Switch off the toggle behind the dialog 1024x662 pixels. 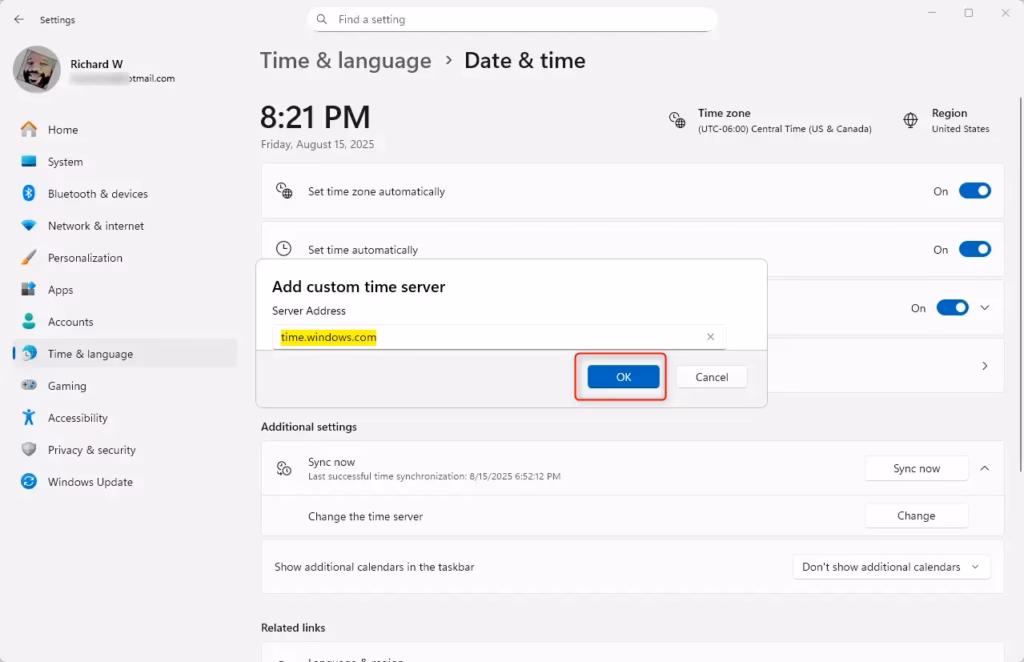(953, 307)
